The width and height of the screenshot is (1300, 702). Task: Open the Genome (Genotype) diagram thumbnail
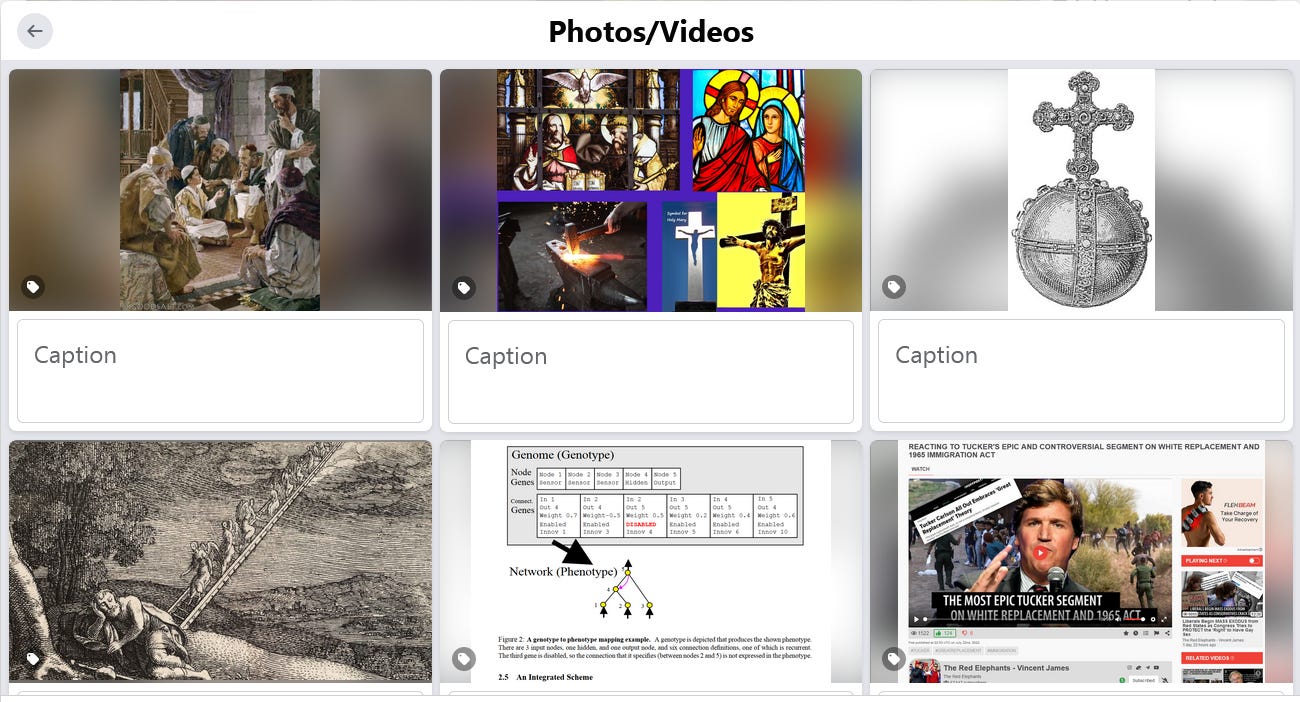click(x=651, y=561)
